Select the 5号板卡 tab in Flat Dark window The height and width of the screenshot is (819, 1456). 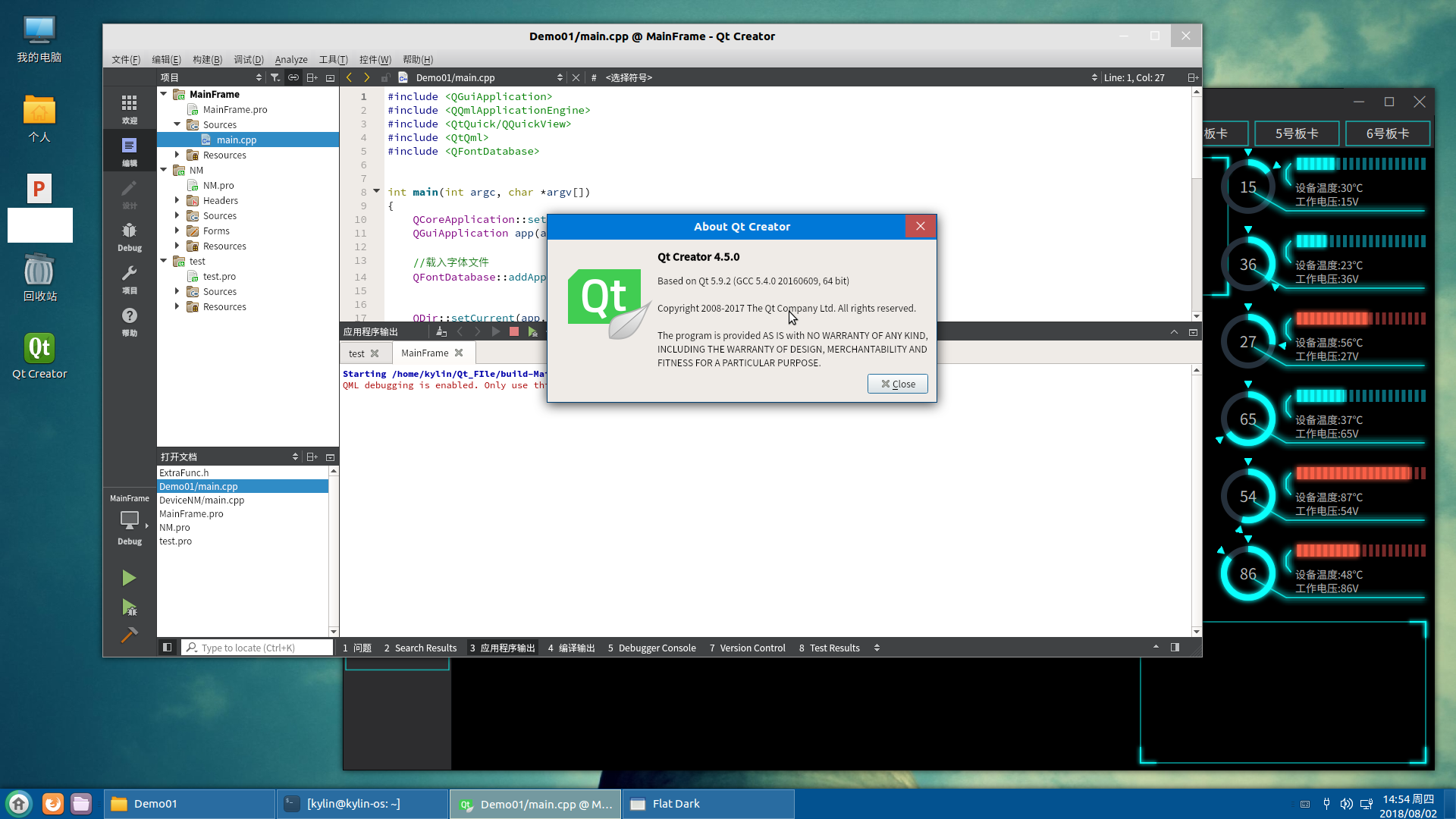tap(1297, 133)
